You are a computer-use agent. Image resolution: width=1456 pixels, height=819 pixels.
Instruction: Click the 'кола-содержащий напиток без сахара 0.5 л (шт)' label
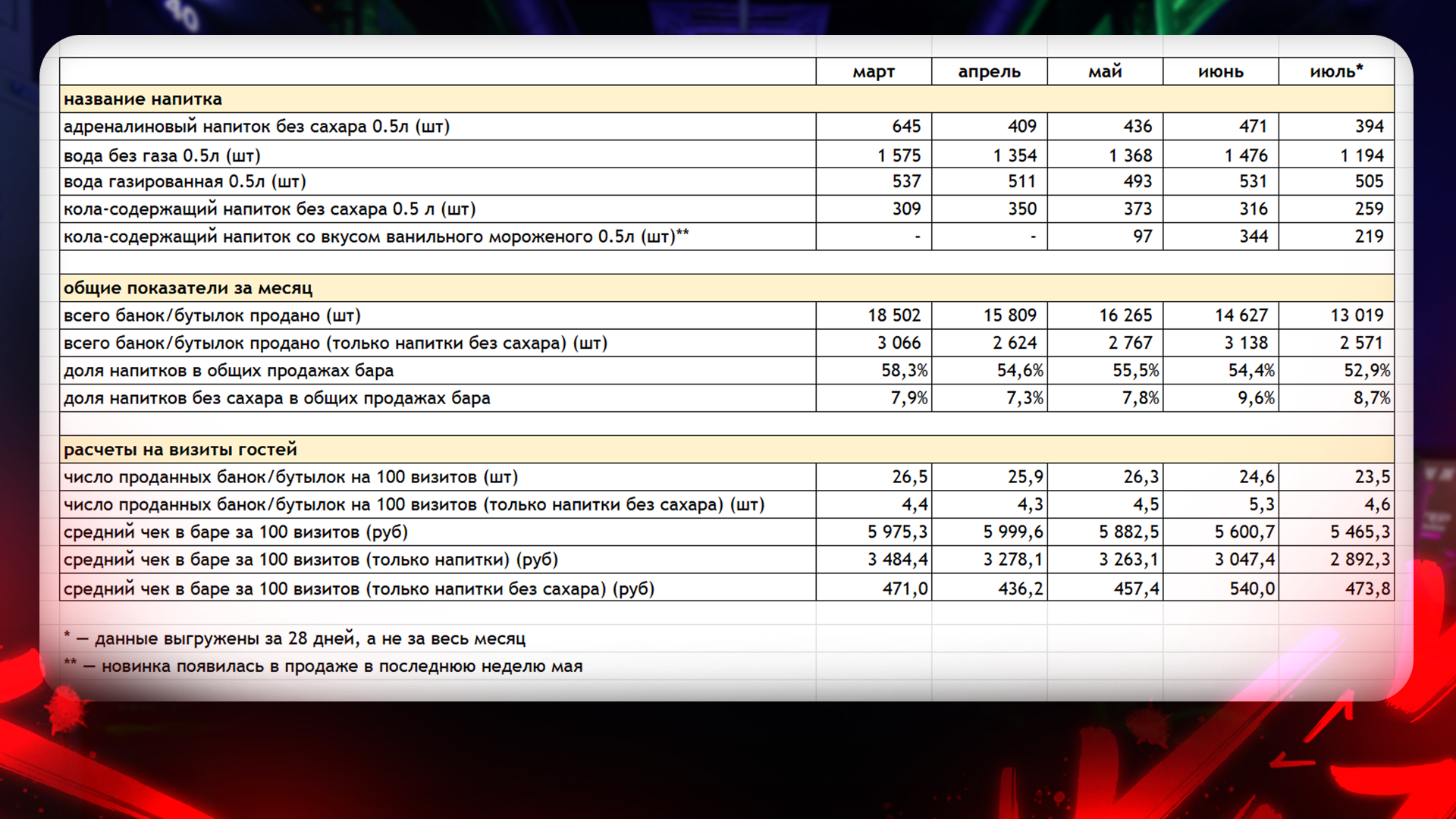coord(269,209)
